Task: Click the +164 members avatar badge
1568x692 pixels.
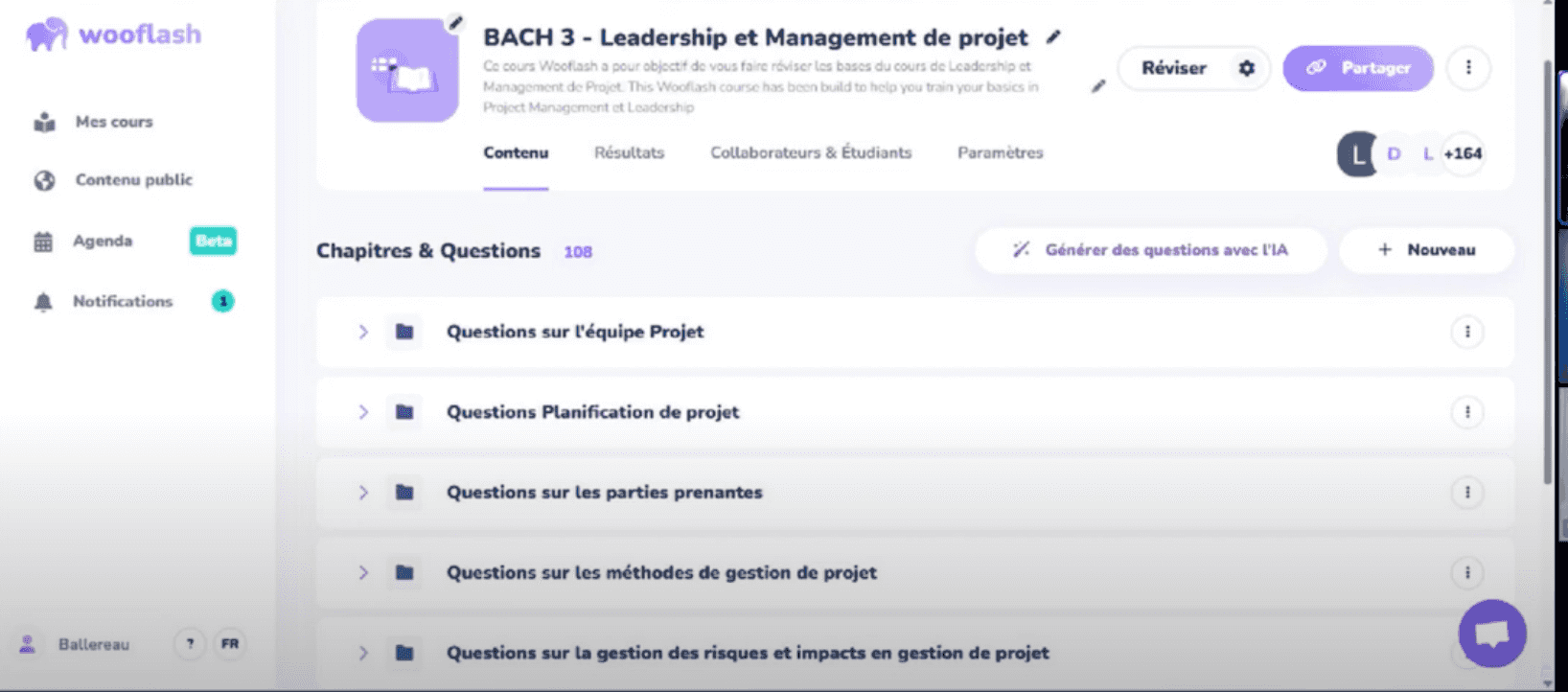Action: tap(1463, 153)
